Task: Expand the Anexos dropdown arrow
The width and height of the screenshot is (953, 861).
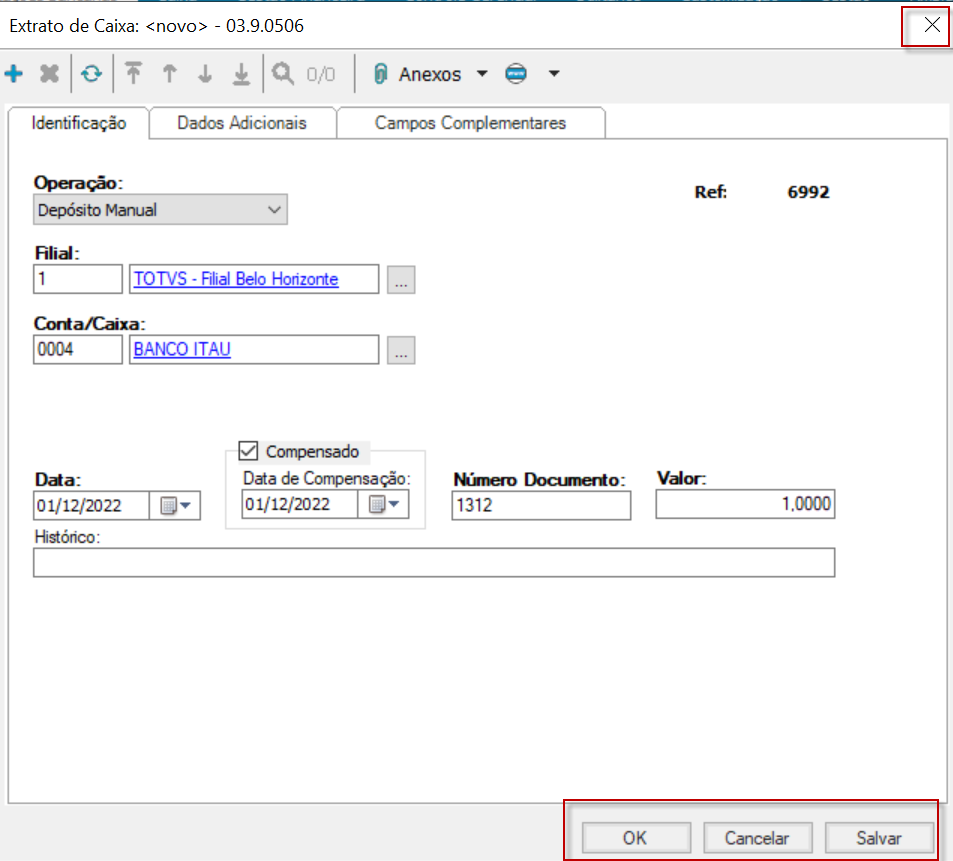Action: [x=482, y=74]
